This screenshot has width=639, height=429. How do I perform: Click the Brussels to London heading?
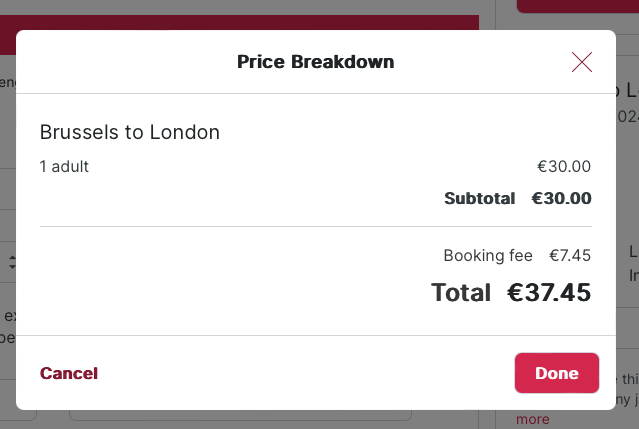(130, 132)
